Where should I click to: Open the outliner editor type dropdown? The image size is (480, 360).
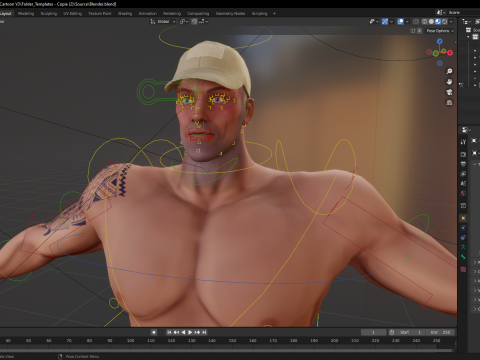(x=467, y=21)
